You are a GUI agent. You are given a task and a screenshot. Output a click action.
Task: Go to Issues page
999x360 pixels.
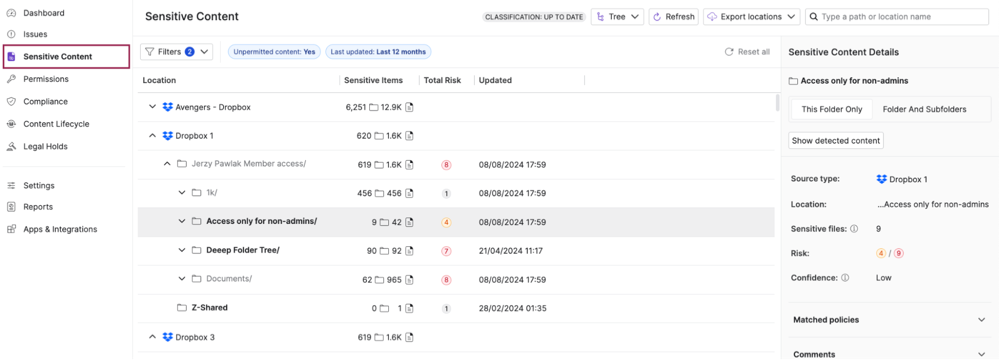(x=35, y=34)
